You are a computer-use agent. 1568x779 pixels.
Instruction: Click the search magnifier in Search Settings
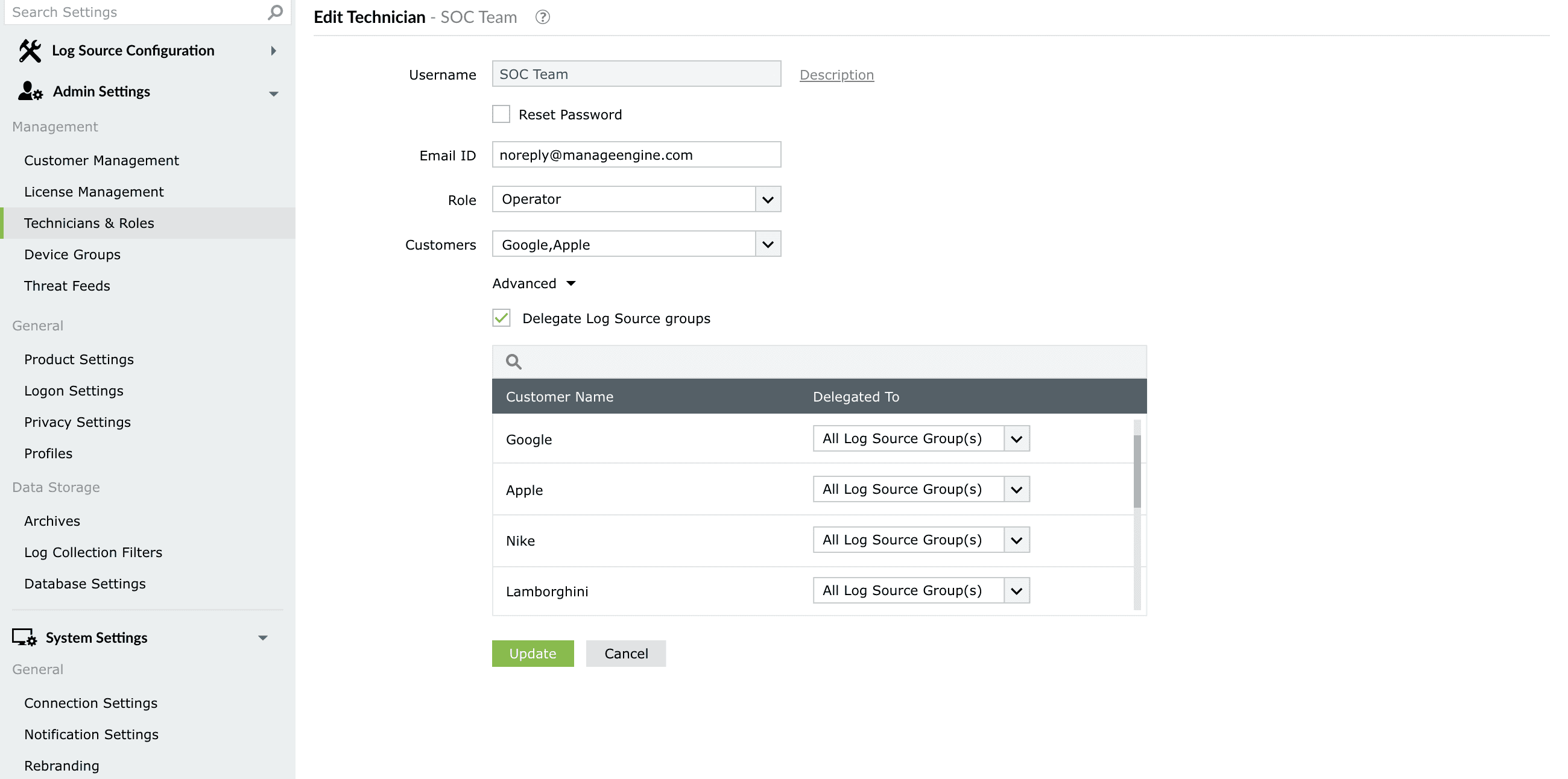tap(275, 12)
